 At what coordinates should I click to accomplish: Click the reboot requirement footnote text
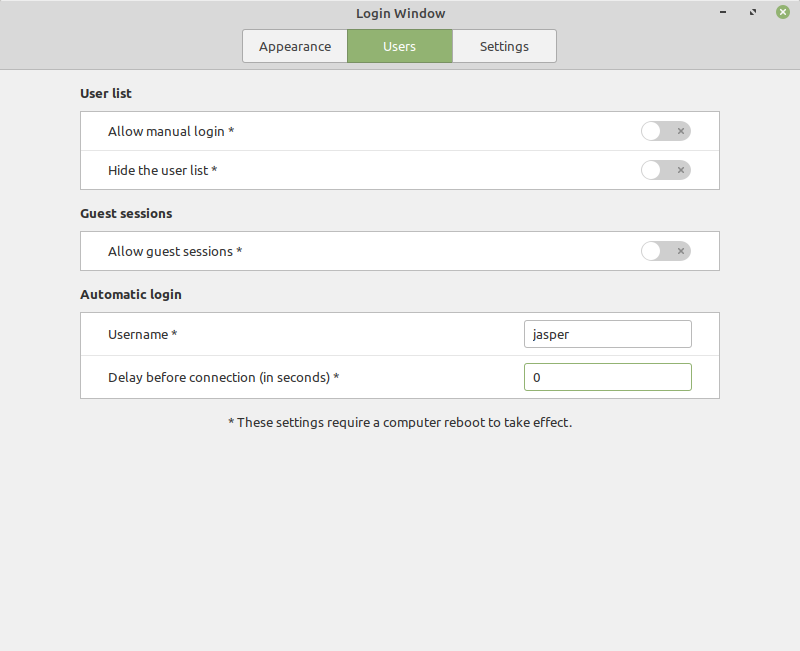point(400,422)
